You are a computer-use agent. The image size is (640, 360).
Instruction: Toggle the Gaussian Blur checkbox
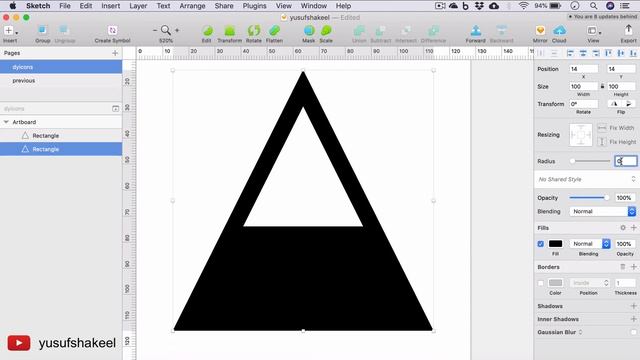tap(633, 332)
